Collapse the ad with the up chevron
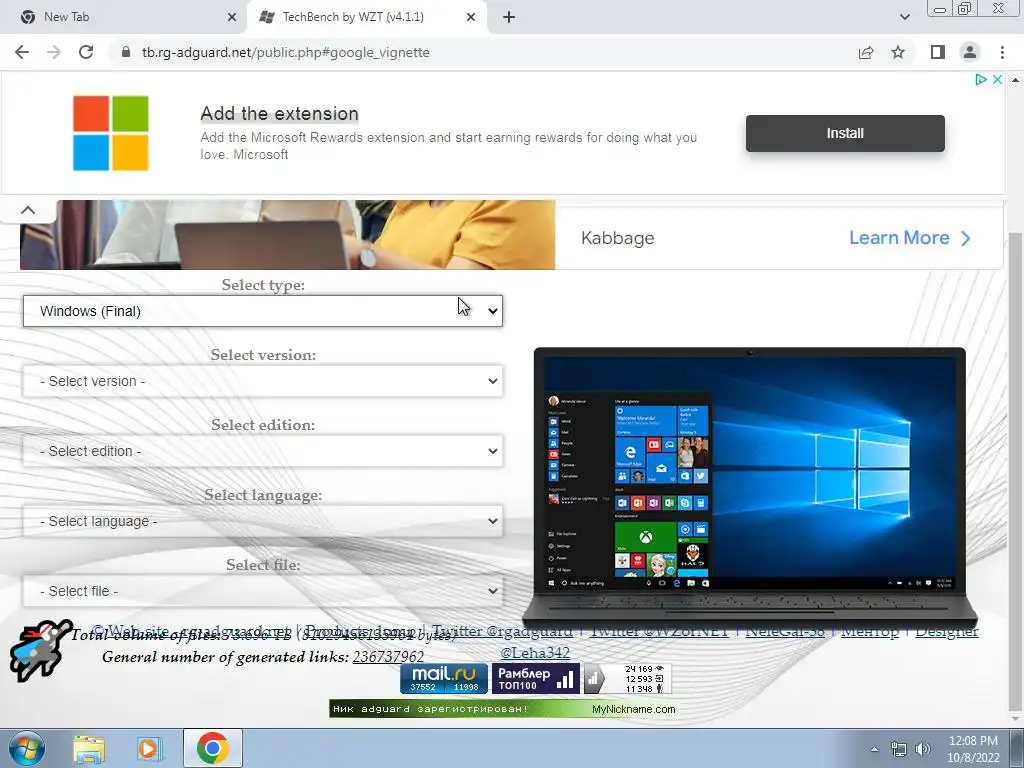The image size is (1024, 768). click(x=27, y=210)
